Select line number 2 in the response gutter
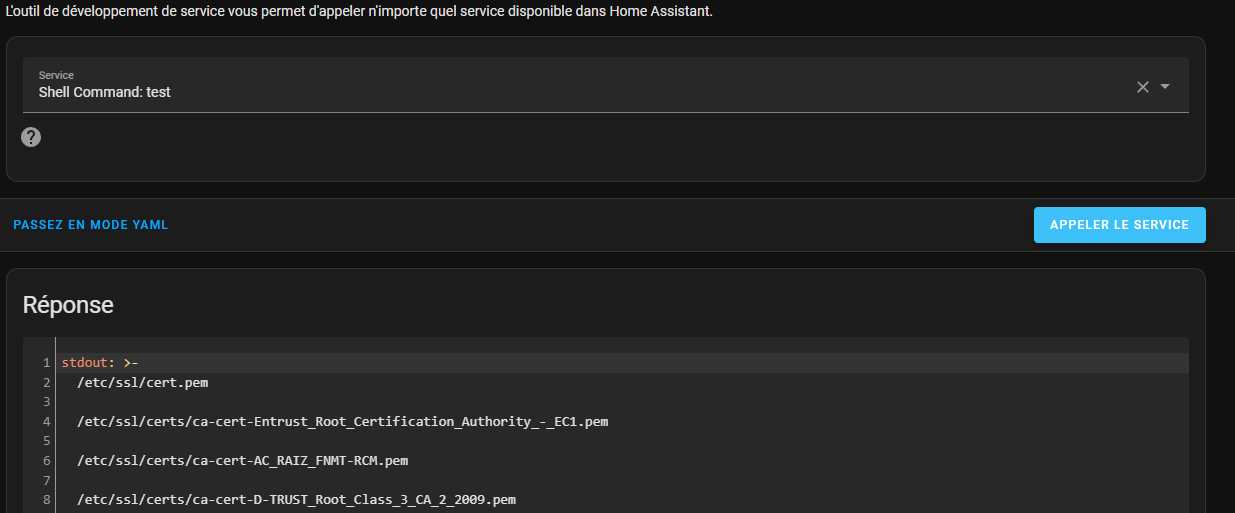The image size is (1235, 513). (x=47, y=382)
